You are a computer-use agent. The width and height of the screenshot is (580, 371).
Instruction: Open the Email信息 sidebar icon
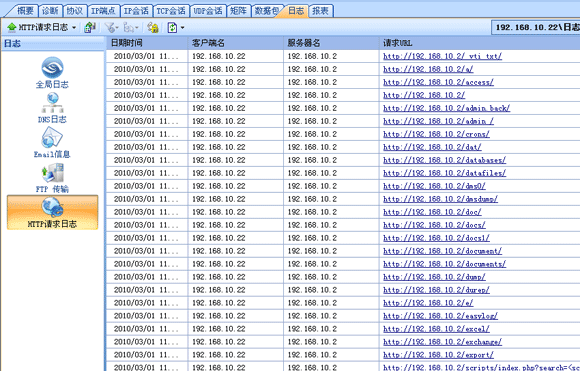point(52,143)
